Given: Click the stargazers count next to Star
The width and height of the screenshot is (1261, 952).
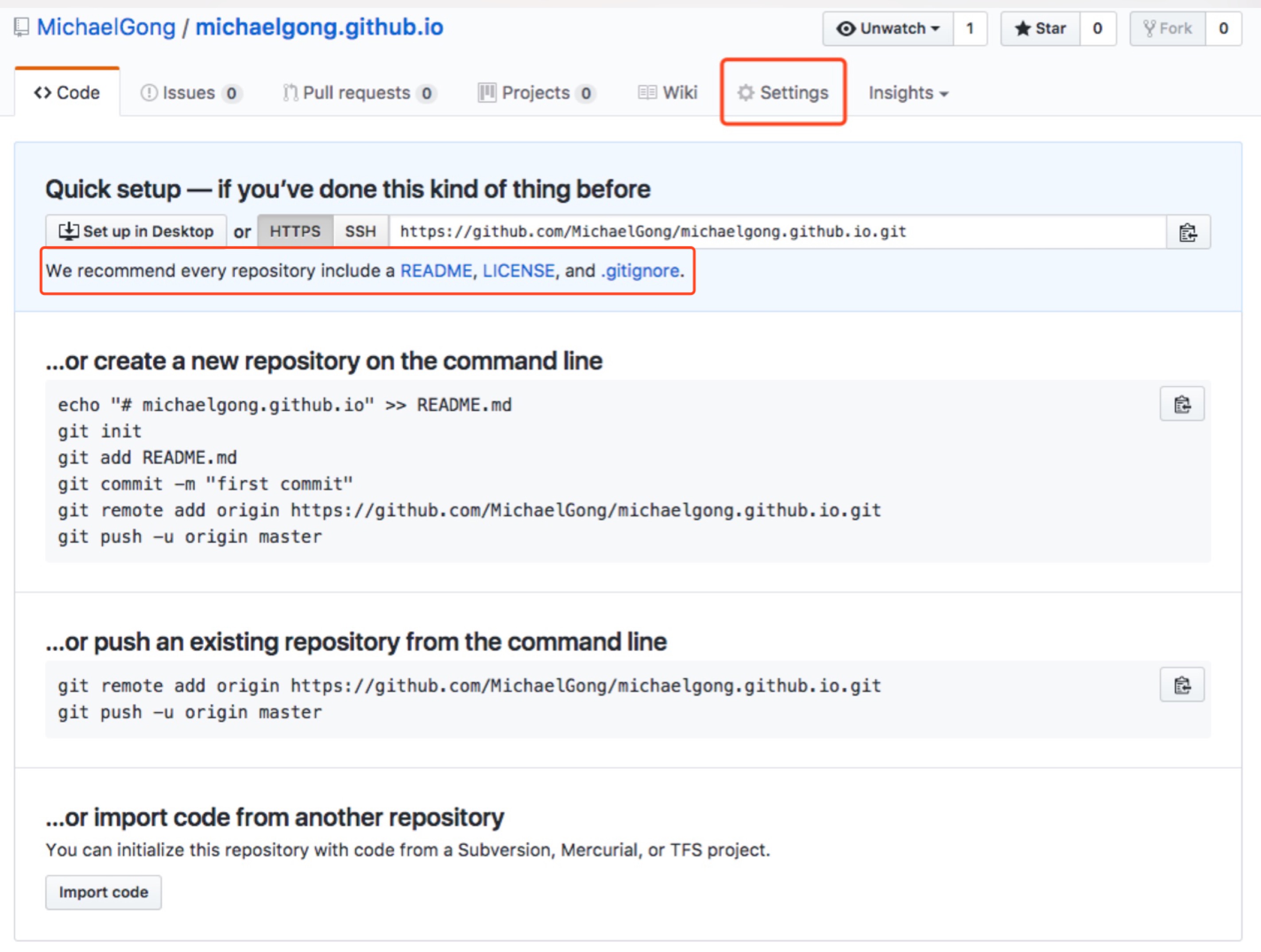Looking at the screenshot, I should click(1097, 28).
